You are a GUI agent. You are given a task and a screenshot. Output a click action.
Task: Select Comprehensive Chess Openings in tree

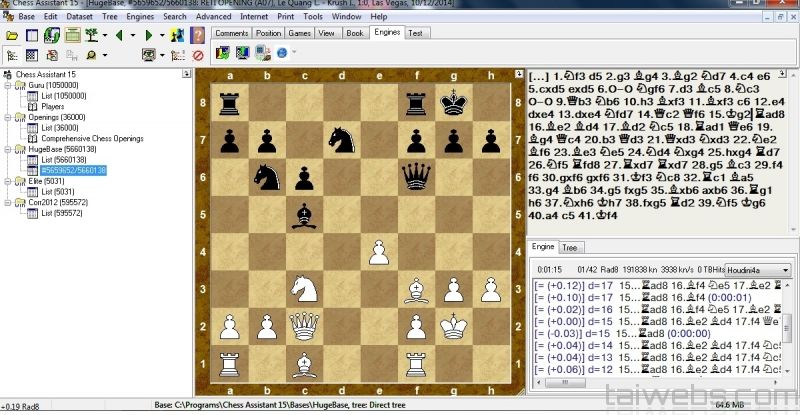point(84,139)
